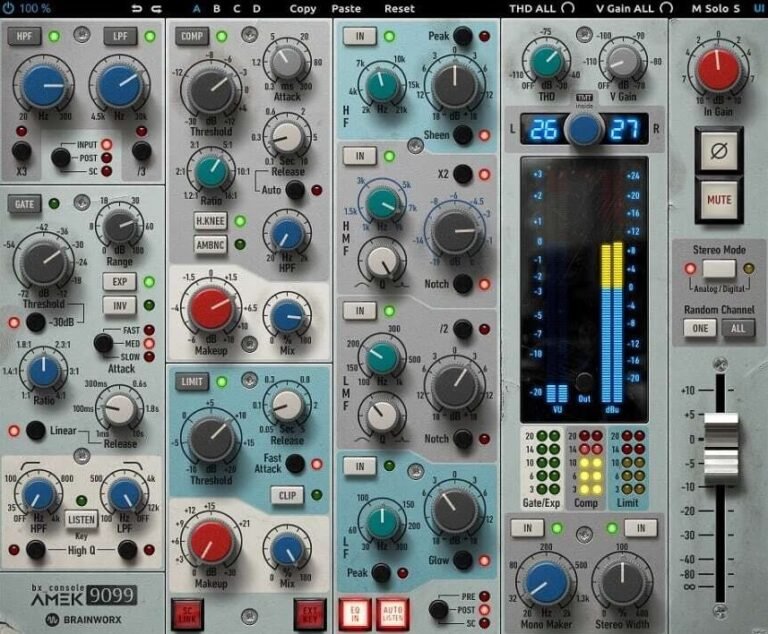
Task: Toggle the phase invert Ø button
Action: [719, 151]
